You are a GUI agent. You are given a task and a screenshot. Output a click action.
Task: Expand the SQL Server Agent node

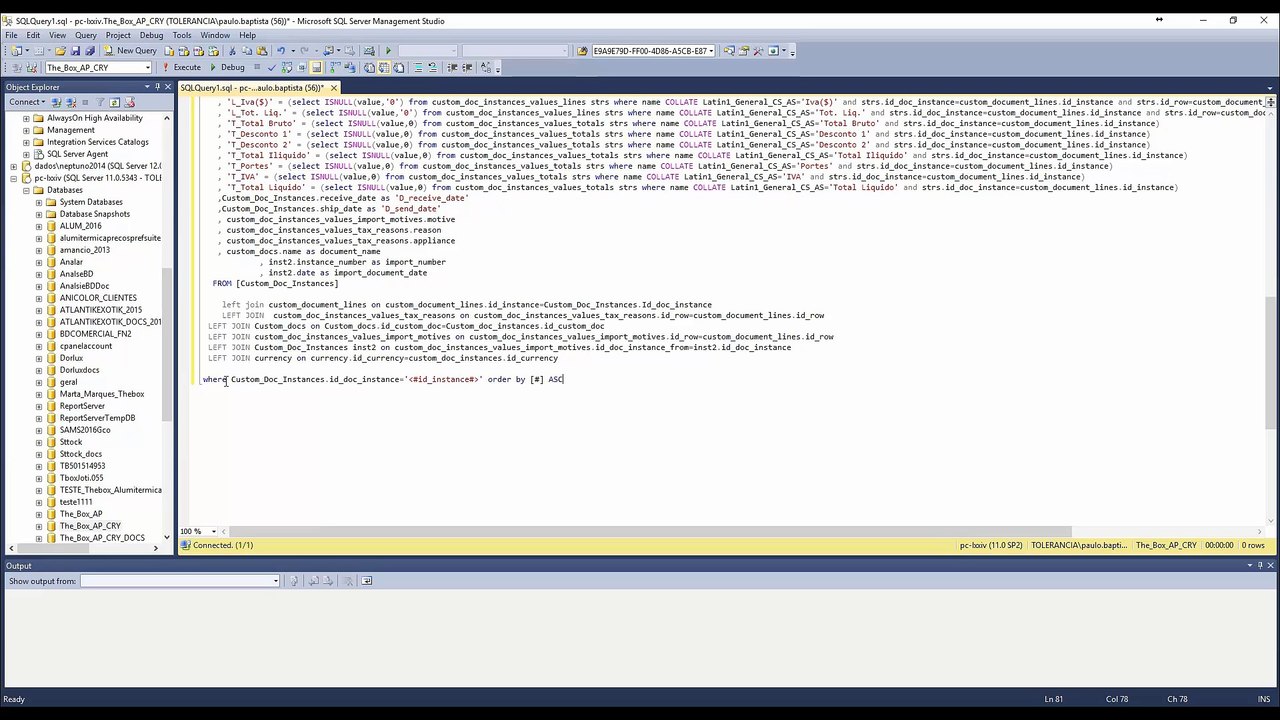pyautogui.click(x=27, y=154)
